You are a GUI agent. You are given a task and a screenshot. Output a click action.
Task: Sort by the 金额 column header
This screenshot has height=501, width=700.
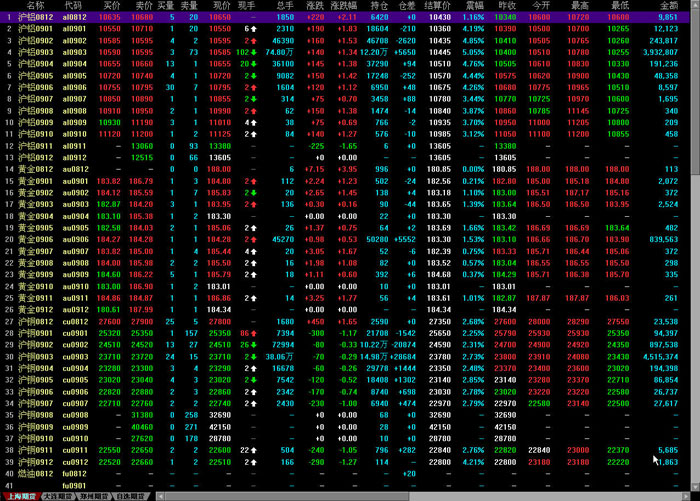[x=667, y=6]
